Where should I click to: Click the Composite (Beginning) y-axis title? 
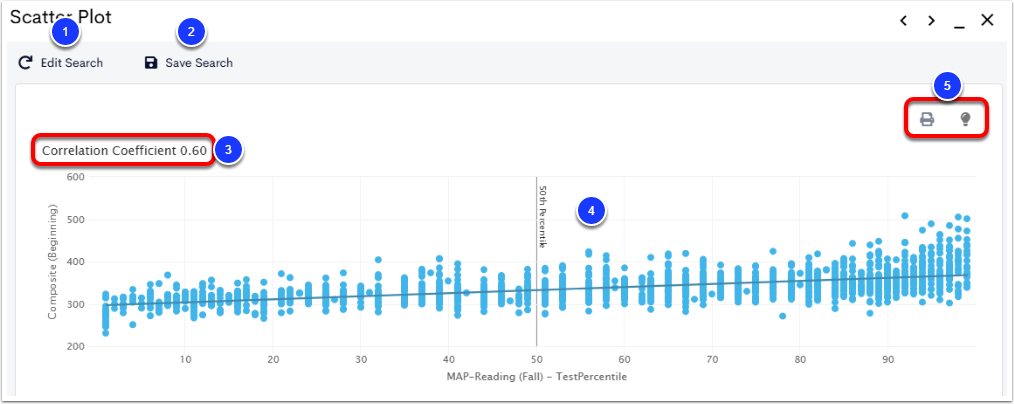[52, 262]
